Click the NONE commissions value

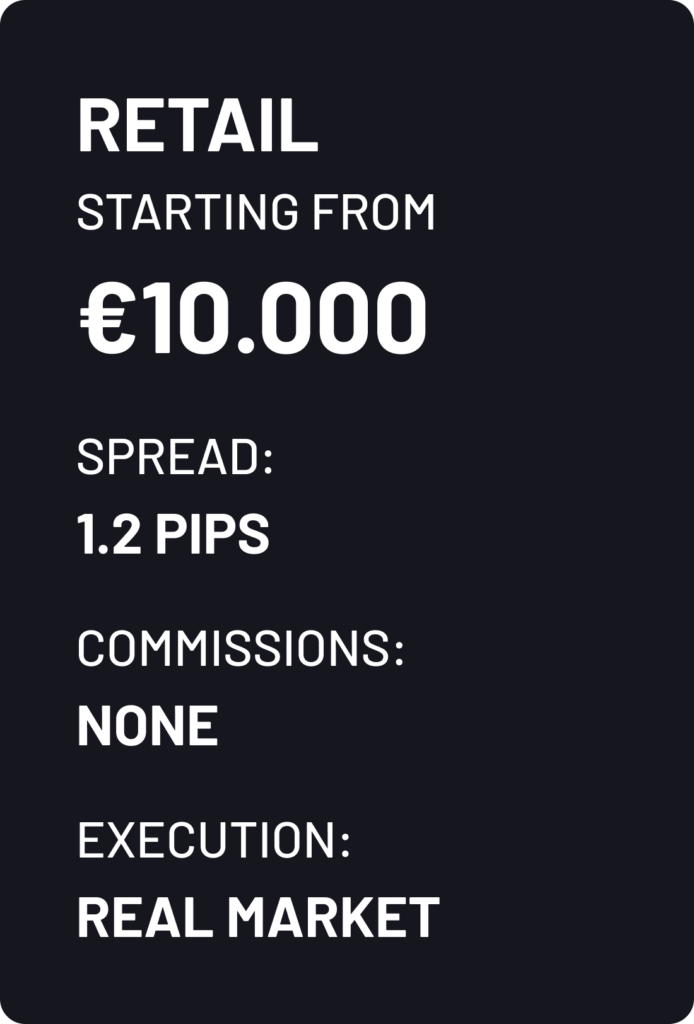click(147, 726)
